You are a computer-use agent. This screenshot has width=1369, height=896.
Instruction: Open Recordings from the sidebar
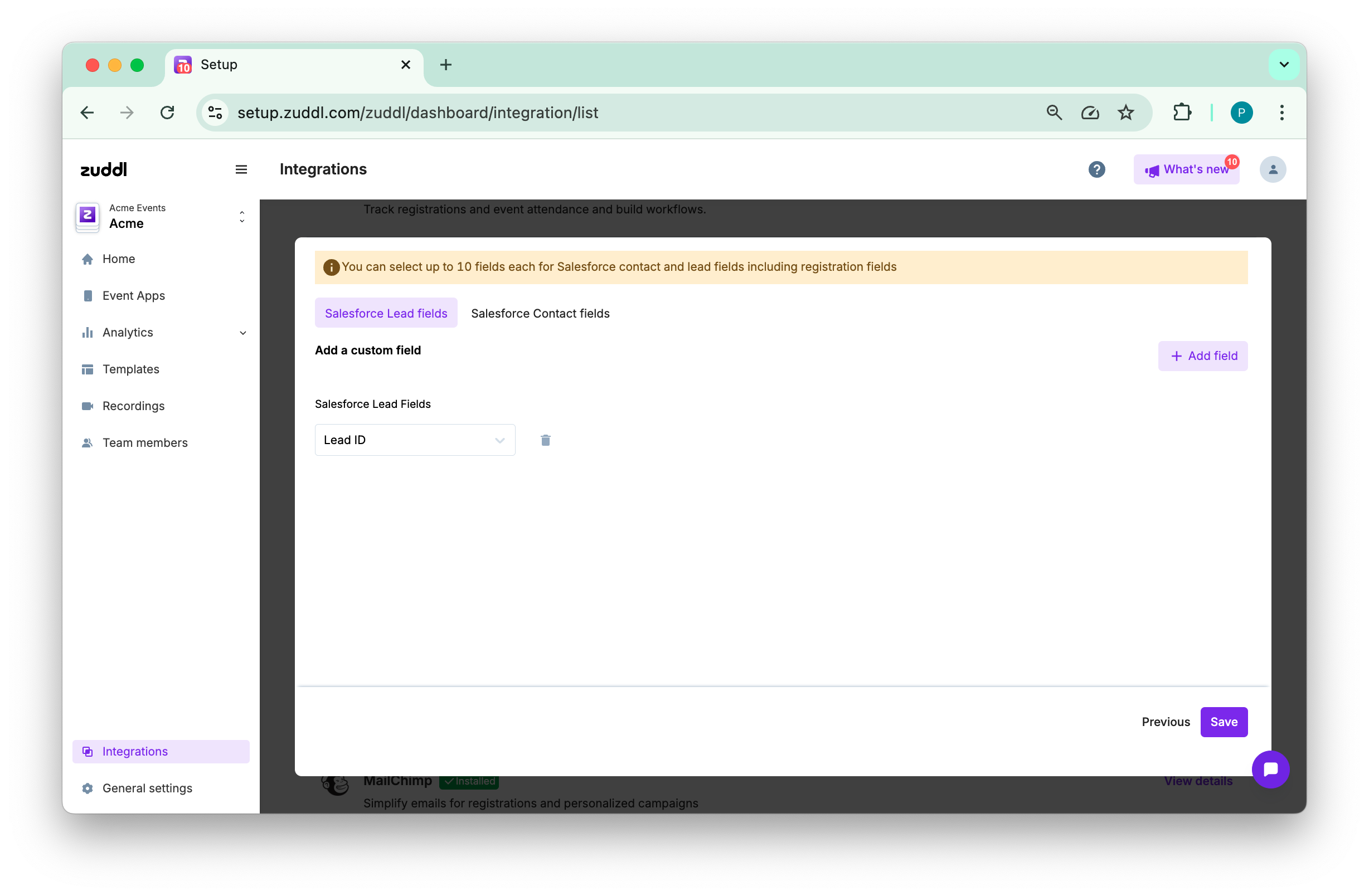click(x=133, y=406)
